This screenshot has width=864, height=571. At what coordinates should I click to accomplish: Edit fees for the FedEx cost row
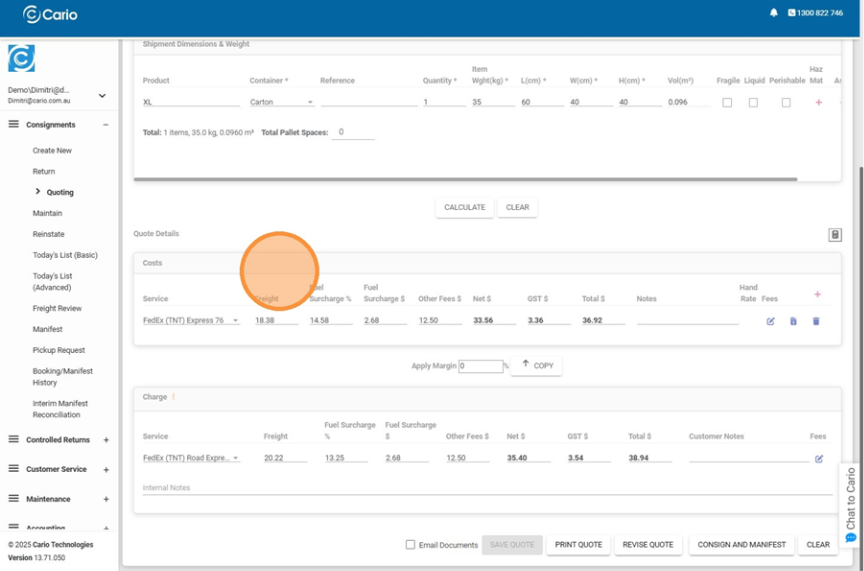click(770, 321)
